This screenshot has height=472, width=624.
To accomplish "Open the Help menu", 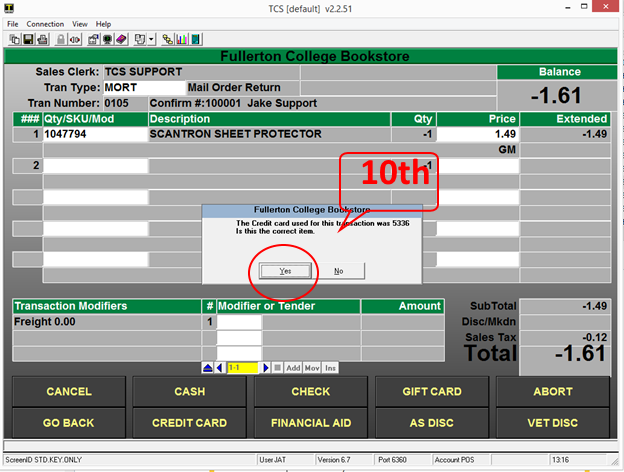I will pyautogui.click(x=103, y=24).
